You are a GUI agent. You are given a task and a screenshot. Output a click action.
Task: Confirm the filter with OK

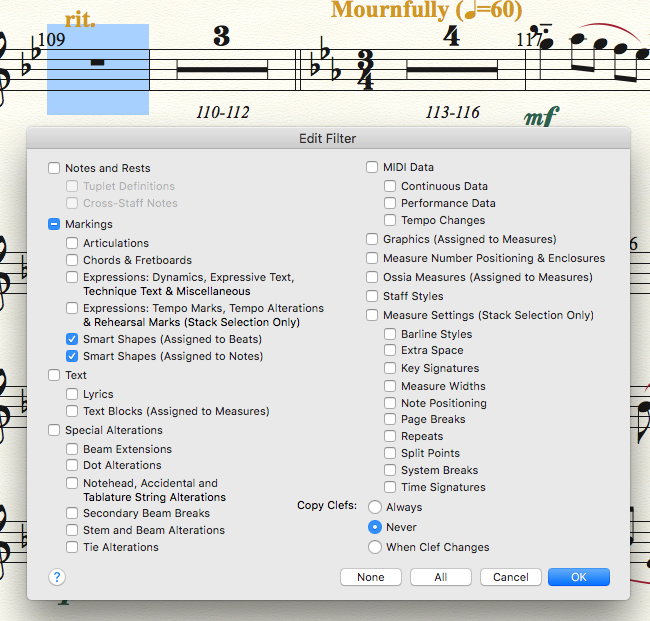578,577
